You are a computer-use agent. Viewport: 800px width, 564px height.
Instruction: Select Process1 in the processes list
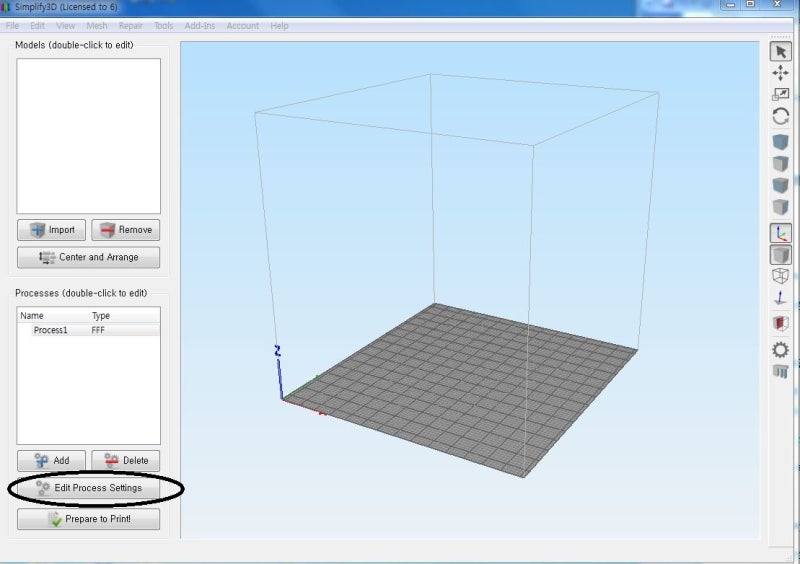click(x=51, y=330)
